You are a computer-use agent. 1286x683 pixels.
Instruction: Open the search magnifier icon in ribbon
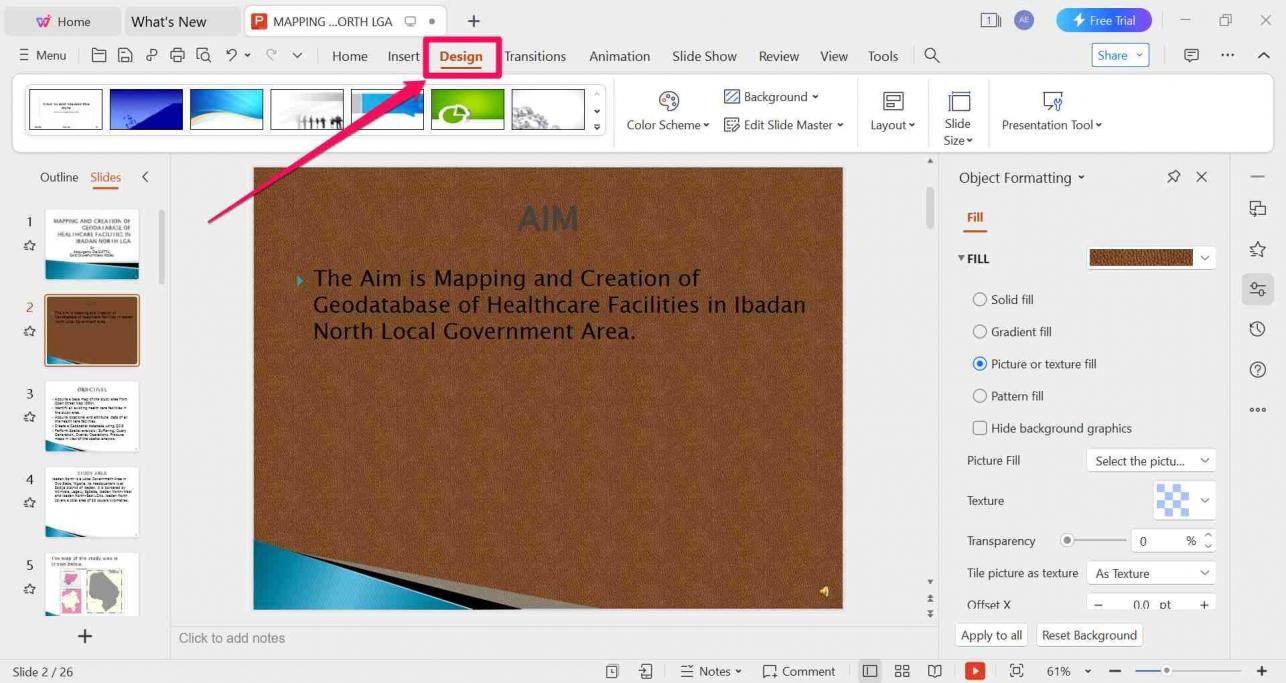coord(932,56)
